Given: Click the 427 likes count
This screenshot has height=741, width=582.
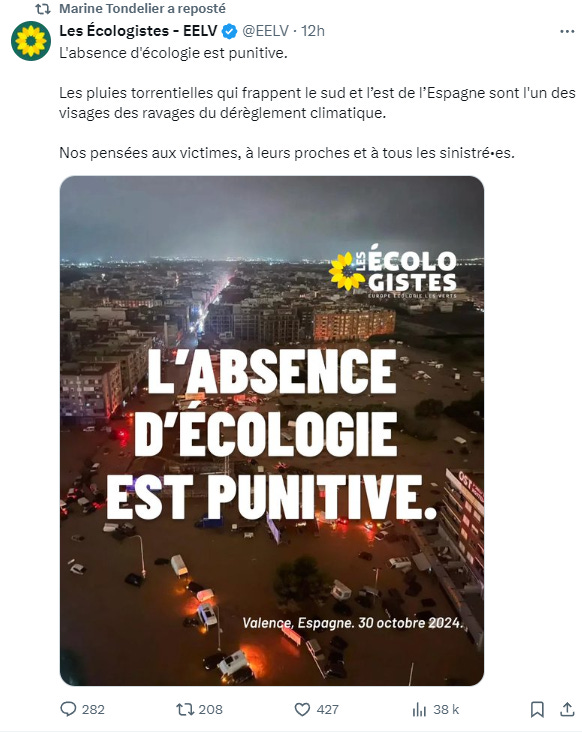Looking at the screenshot, I should [x=327, y=709].
